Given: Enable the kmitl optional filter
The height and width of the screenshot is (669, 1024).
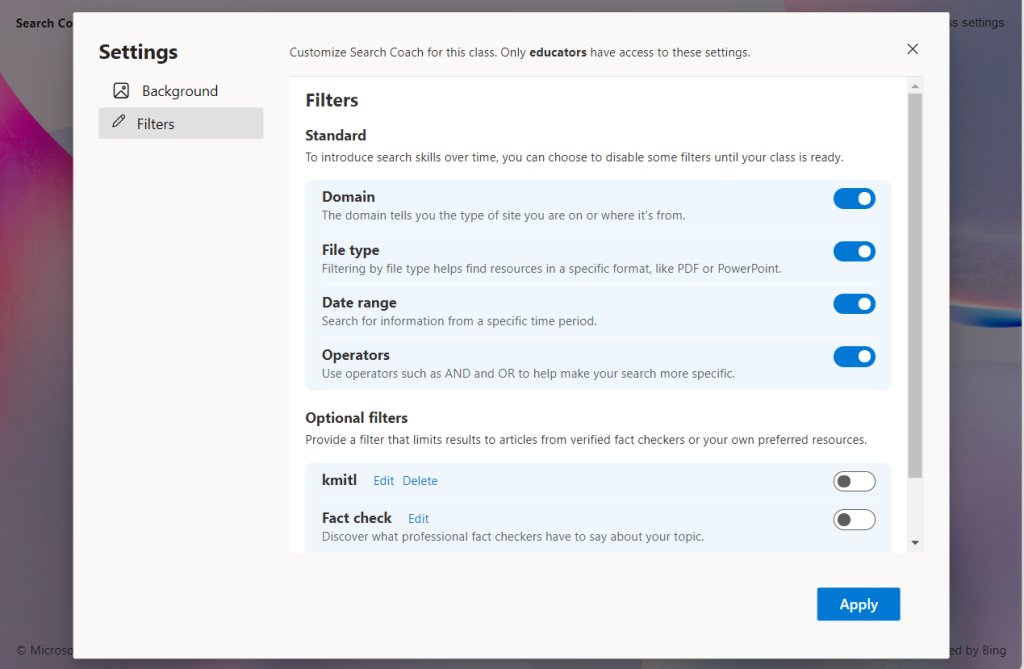Looking at the screenshot, I should [854, 481].
